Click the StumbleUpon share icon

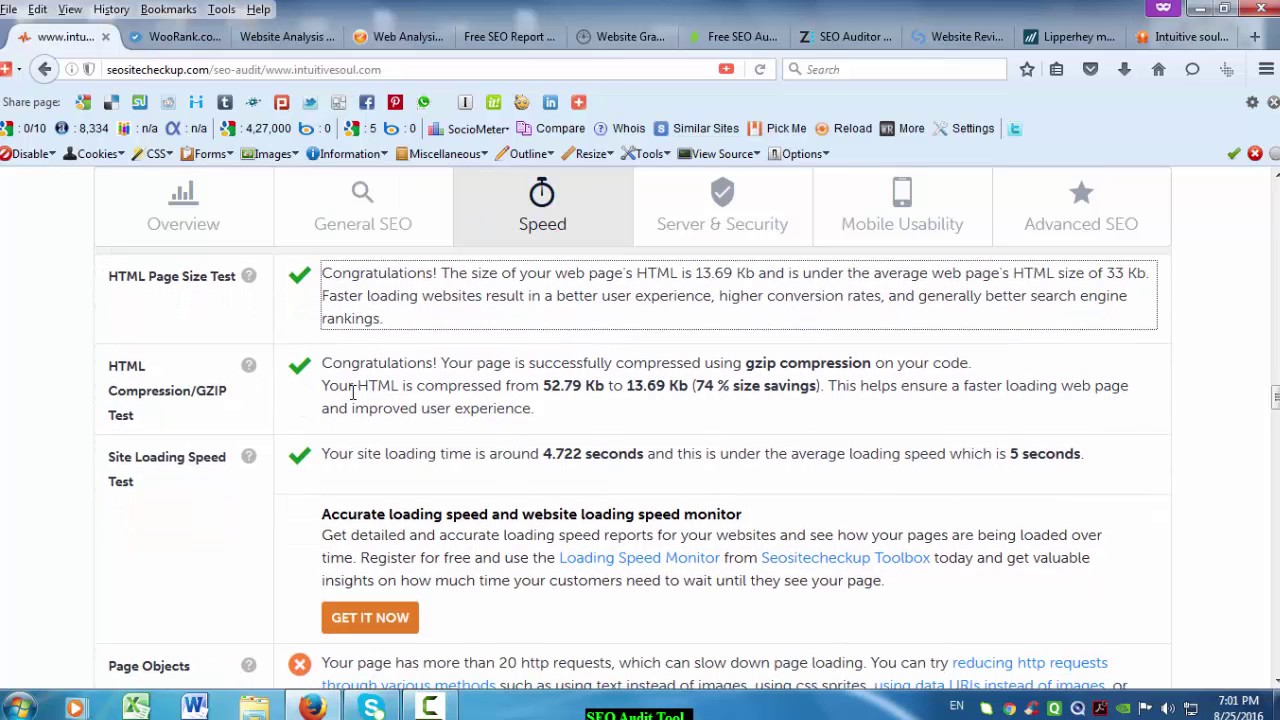pos(139,102)
